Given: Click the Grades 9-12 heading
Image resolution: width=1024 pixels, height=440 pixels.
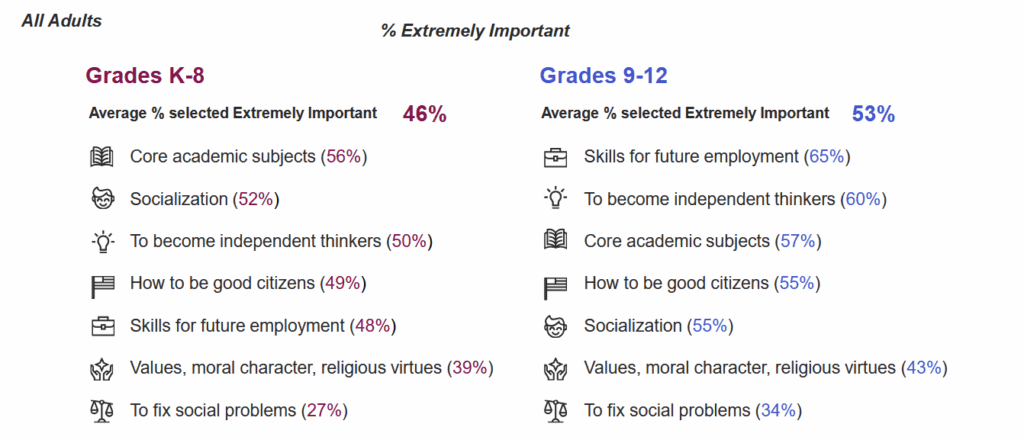Looking at the screenshot, I should point(603,76).
